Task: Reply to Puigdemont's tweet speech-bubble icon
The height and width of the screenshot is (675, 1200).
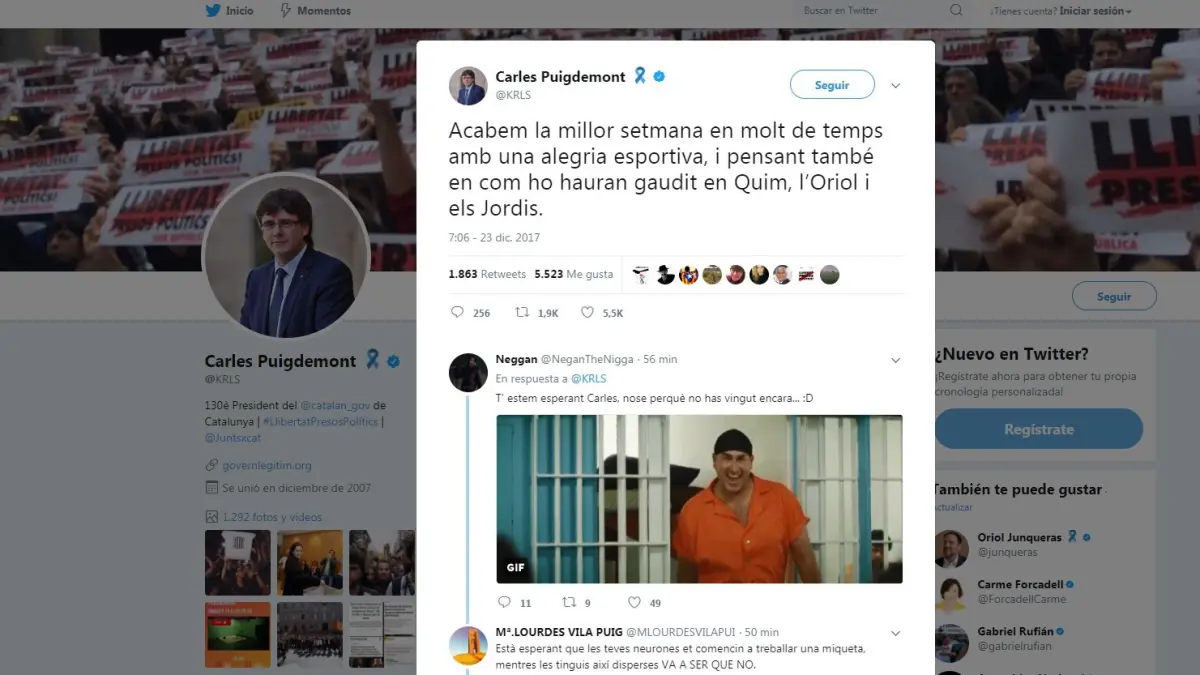Action: 457,312
